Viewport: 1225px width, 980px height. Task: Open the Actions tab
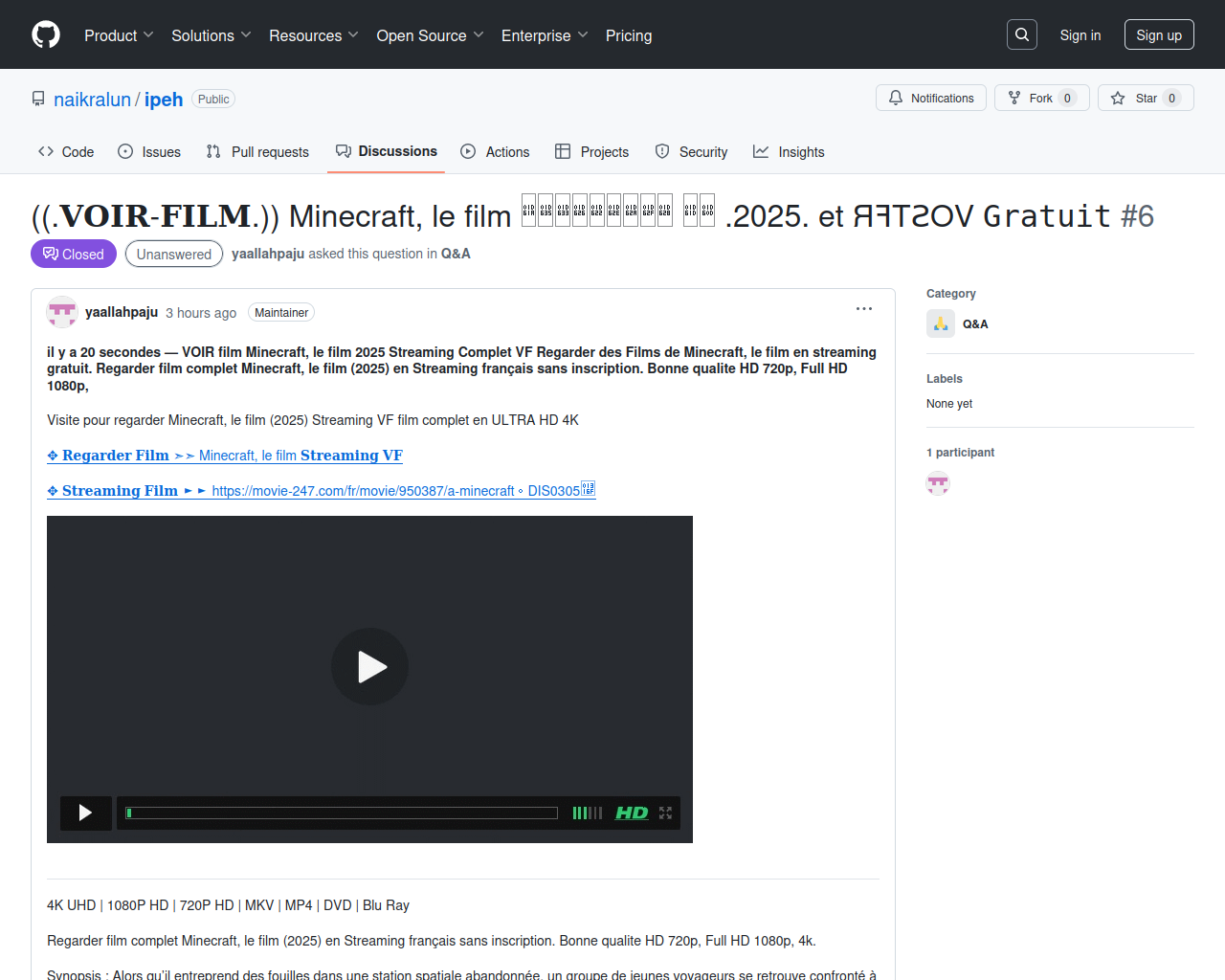coord(495,152)
